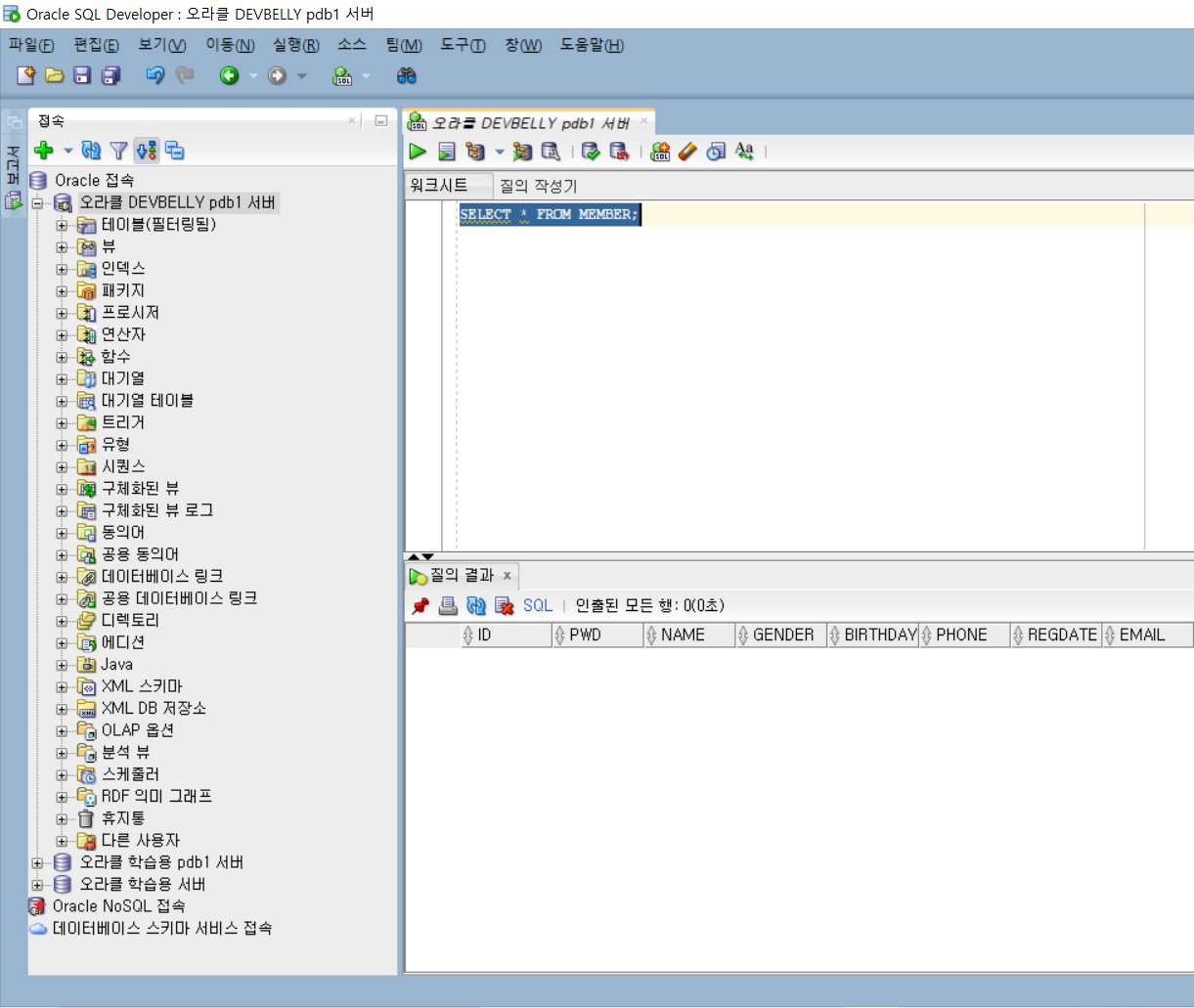Image resolution: width=1194 pixels, height=1008 pixels.
Task: Open the SQL worksheet connection dropdown arrow
Action: click(x=366, y=75)
